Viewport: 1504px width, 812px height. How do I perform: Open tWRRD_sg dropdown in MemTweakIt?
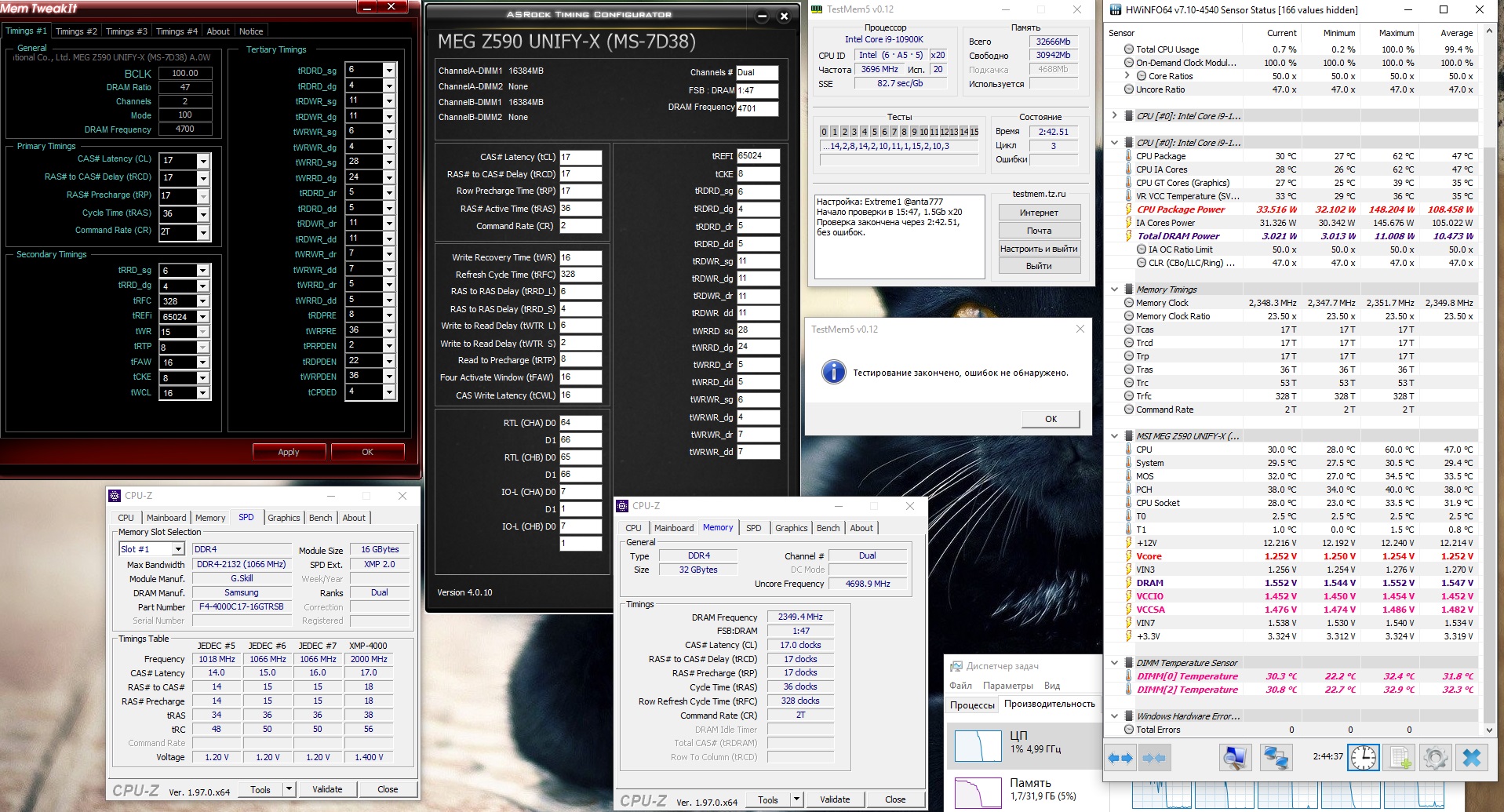point(389,162)
